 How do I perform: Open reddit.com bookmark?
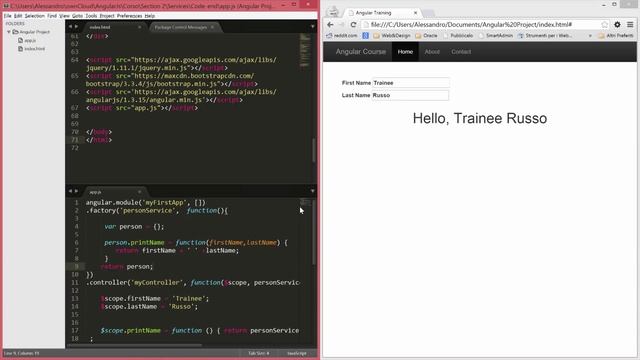click(342, 36)
